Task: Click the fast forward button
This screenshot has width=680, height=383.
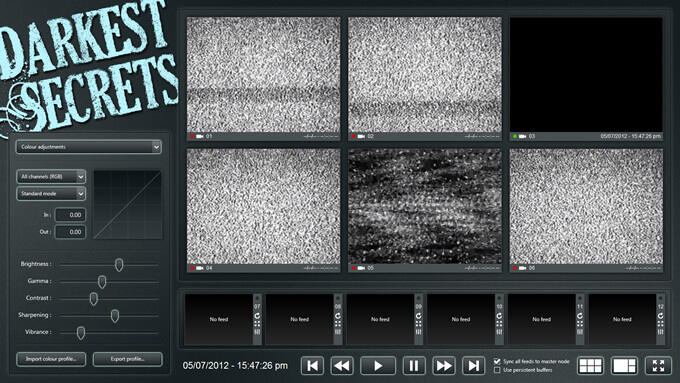Action: click(x=444, y=366)
